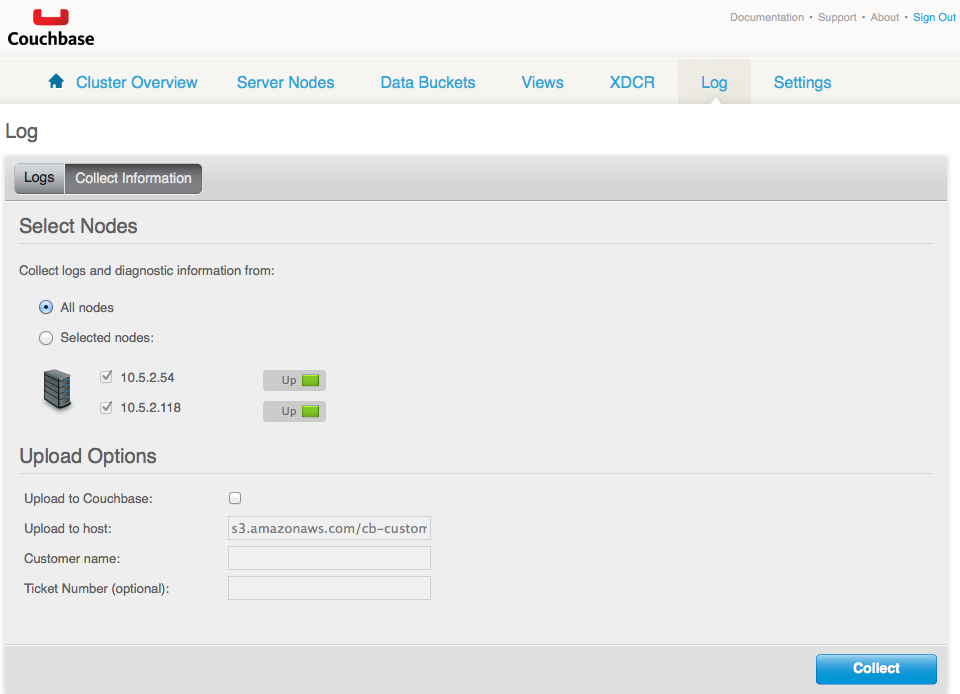Click the server rack icon
The height and width of the screenshot is (694, 960).
pyautogui.click(x=58, y=389)
